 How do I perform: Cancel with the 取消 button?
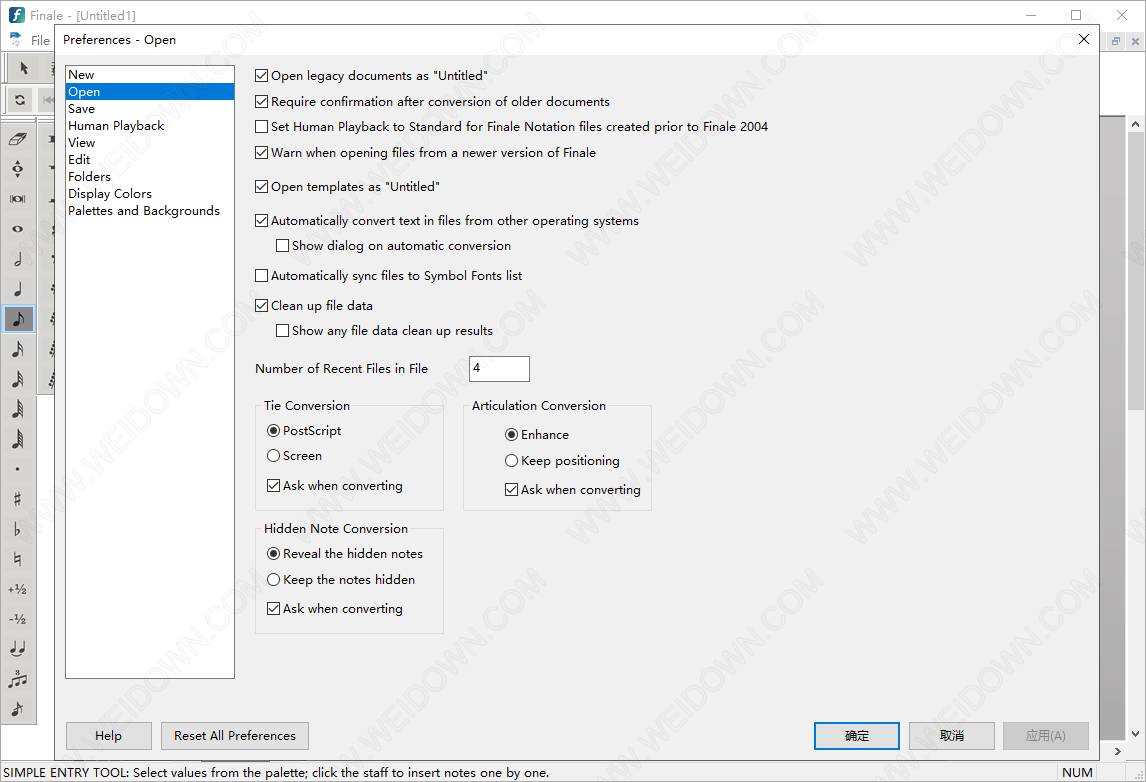coord(952,736)
